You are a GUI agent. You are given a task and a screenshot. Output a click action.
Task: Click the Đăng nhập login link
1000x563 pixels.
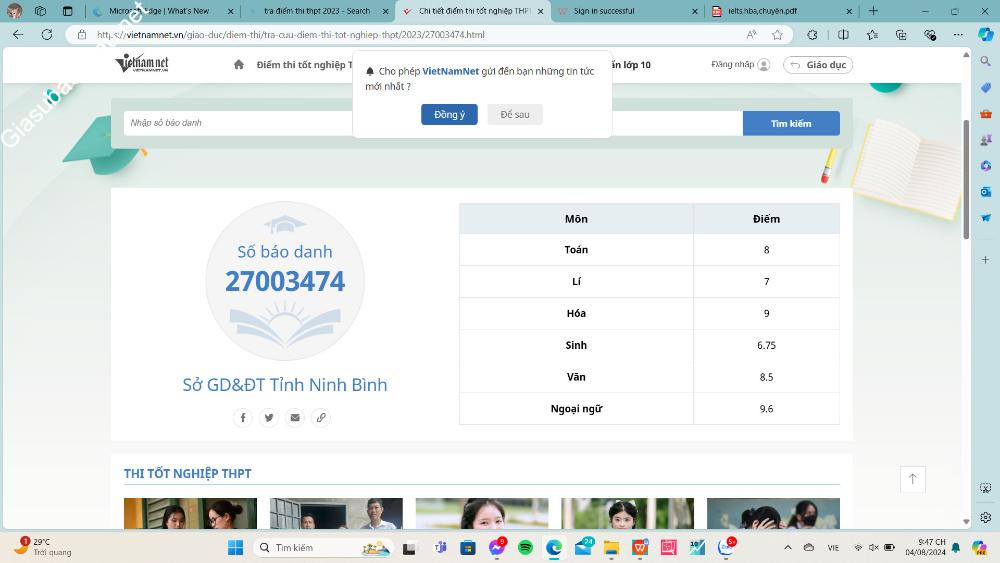[739, 65]
